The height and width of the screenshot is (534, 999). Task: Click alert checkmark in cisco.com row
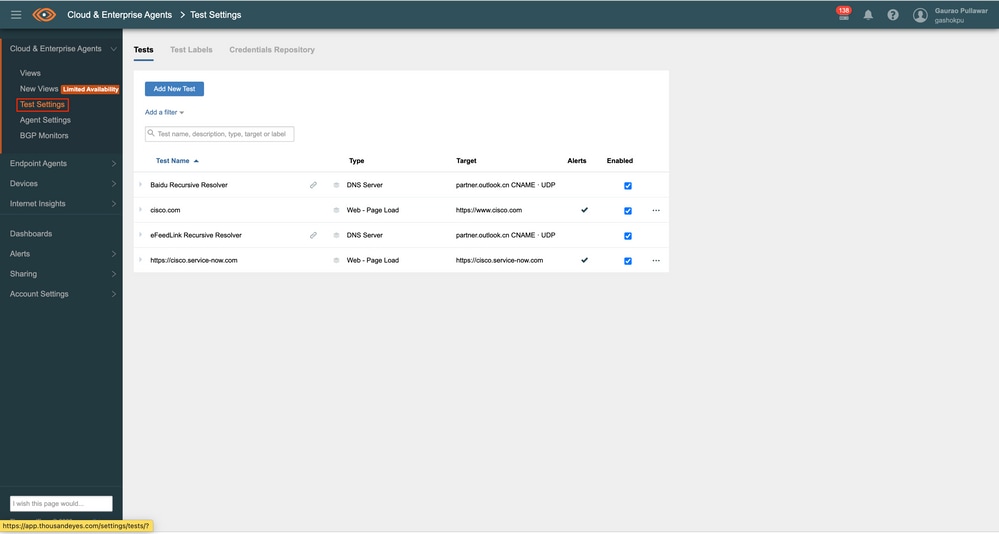(x=584, y=210)
